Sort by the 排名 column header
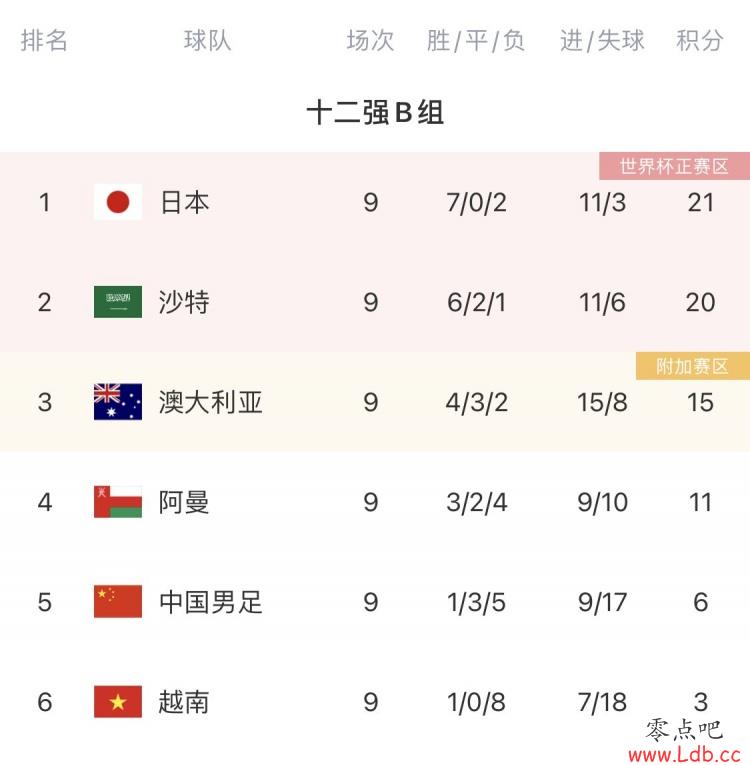This screenshot has width=750, height=765. coord(44,40)
